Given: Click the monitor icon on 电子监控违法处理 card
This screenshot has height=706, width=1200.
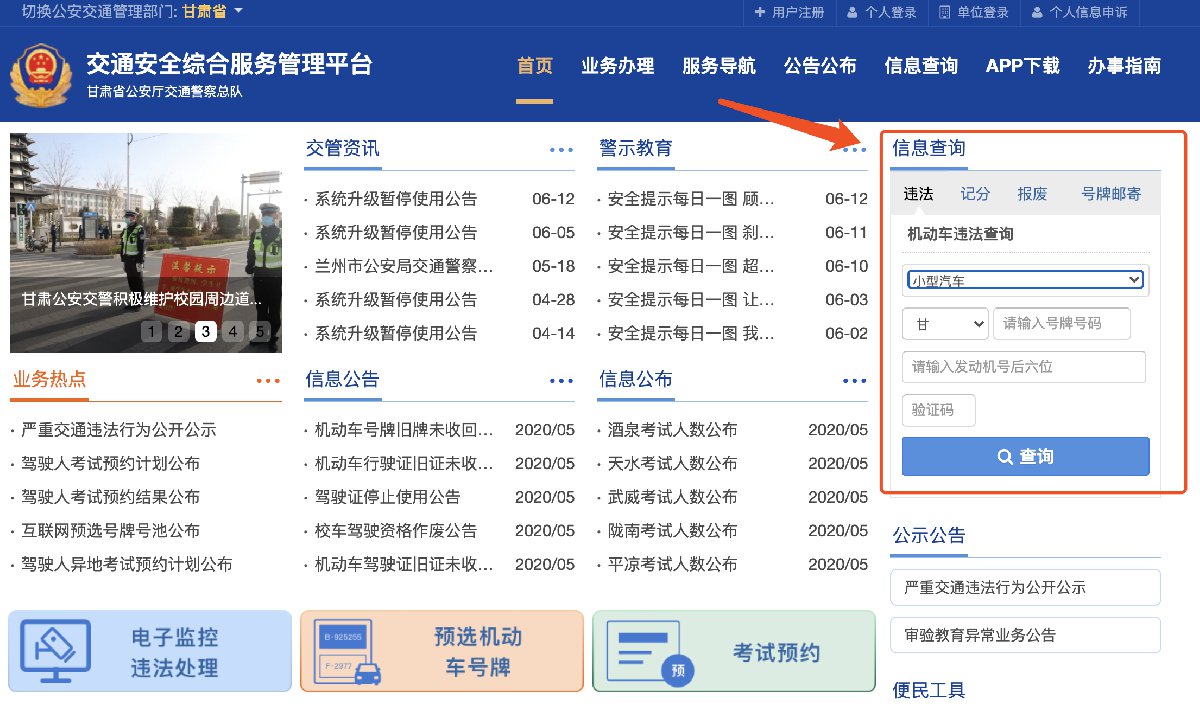Looking at the screenshot, I should pyautogui.click(x=57, y=651).
